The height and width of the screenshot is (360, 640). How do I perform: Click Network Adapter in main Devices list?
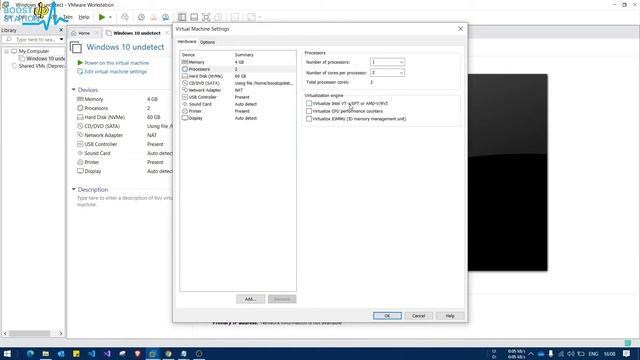click(x=103, y=135)
